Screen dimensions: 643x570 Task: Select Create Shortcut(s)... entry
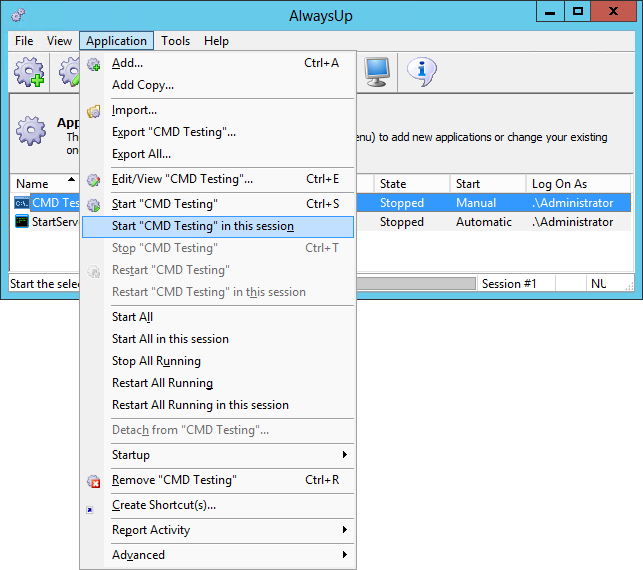(x=218, y=505)
